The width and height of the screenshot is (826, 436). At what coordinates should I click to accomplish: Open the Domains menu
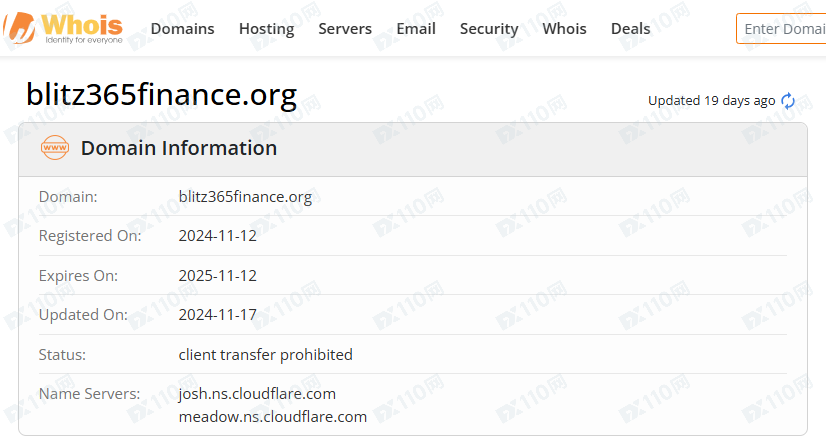coord(182,29)
